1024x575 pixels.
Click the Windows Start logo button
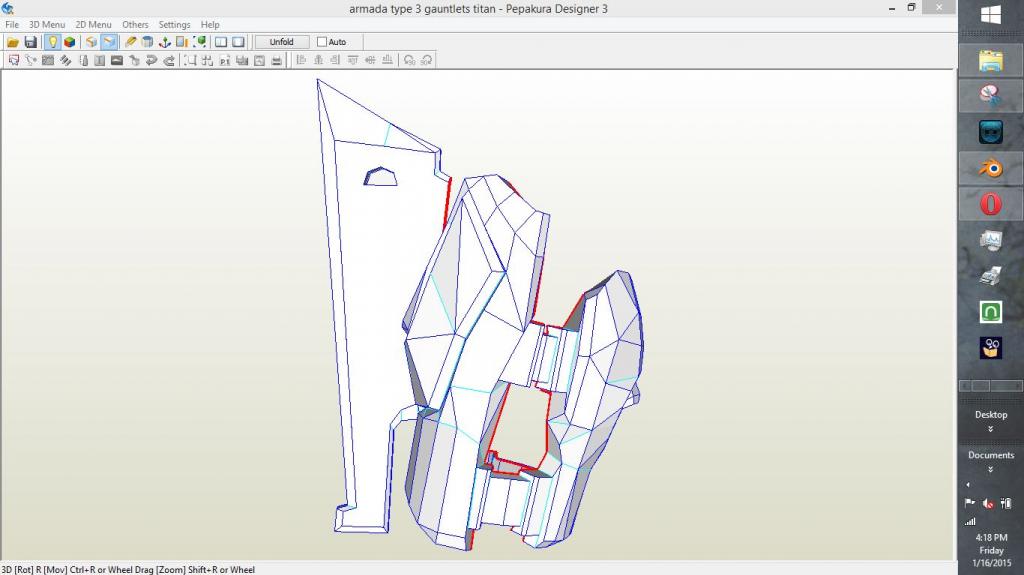click(991, 14)
